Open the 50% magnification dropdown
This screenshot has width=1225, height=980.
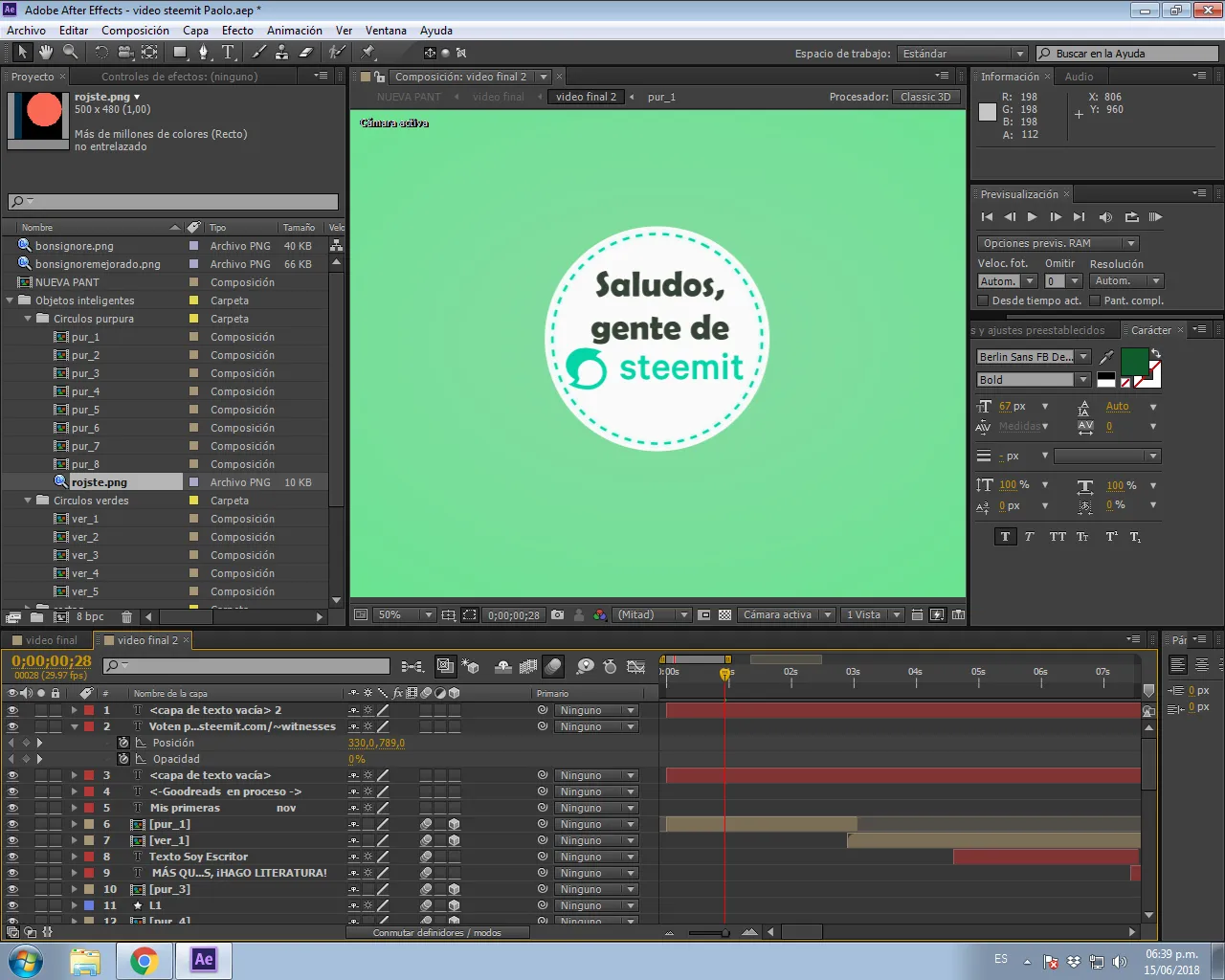pos(404,614)
